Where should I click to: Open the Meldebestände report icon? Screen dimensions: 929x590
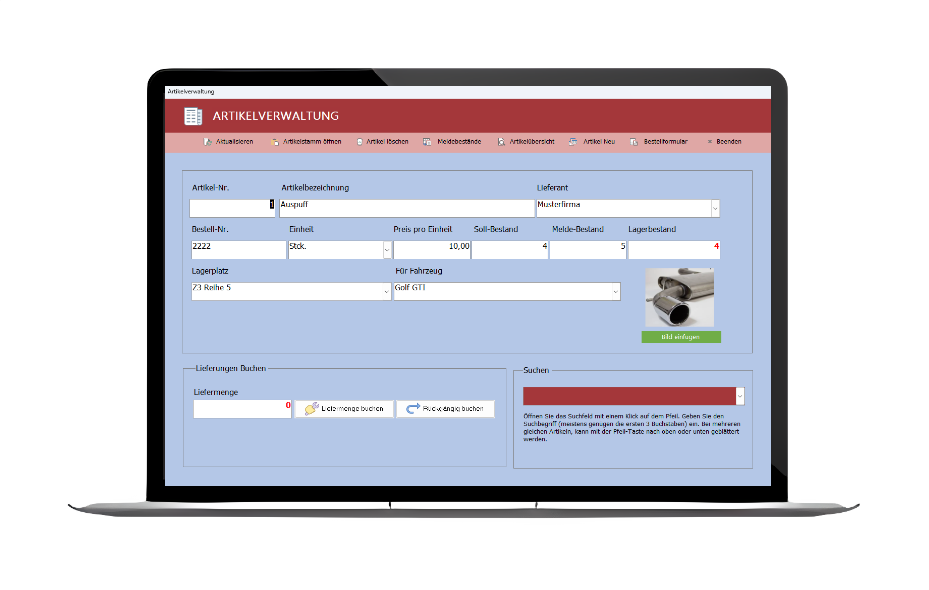click(x=428, y=142)
